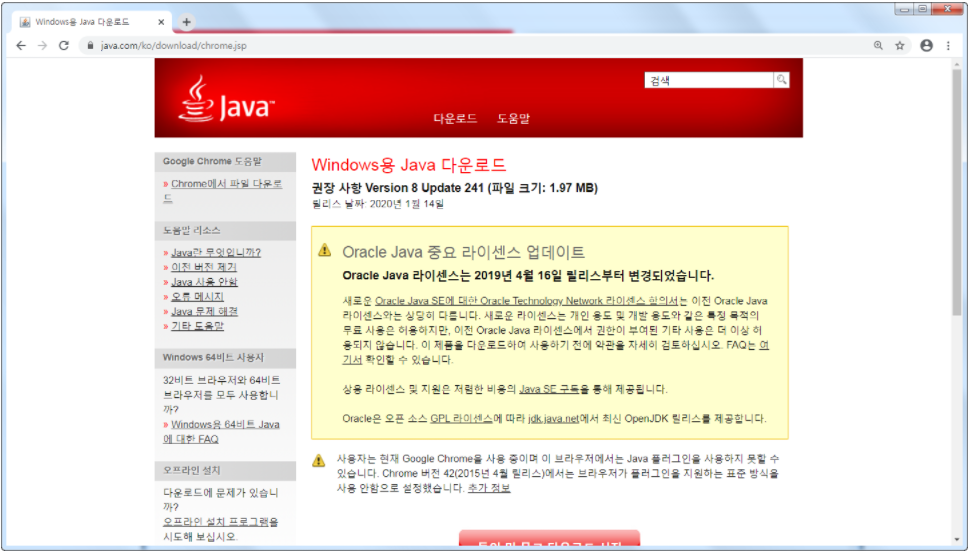Click the warning icon beside Google Chrome notice
The height and width of the screenshot is (553, 969).
(318, 460)
